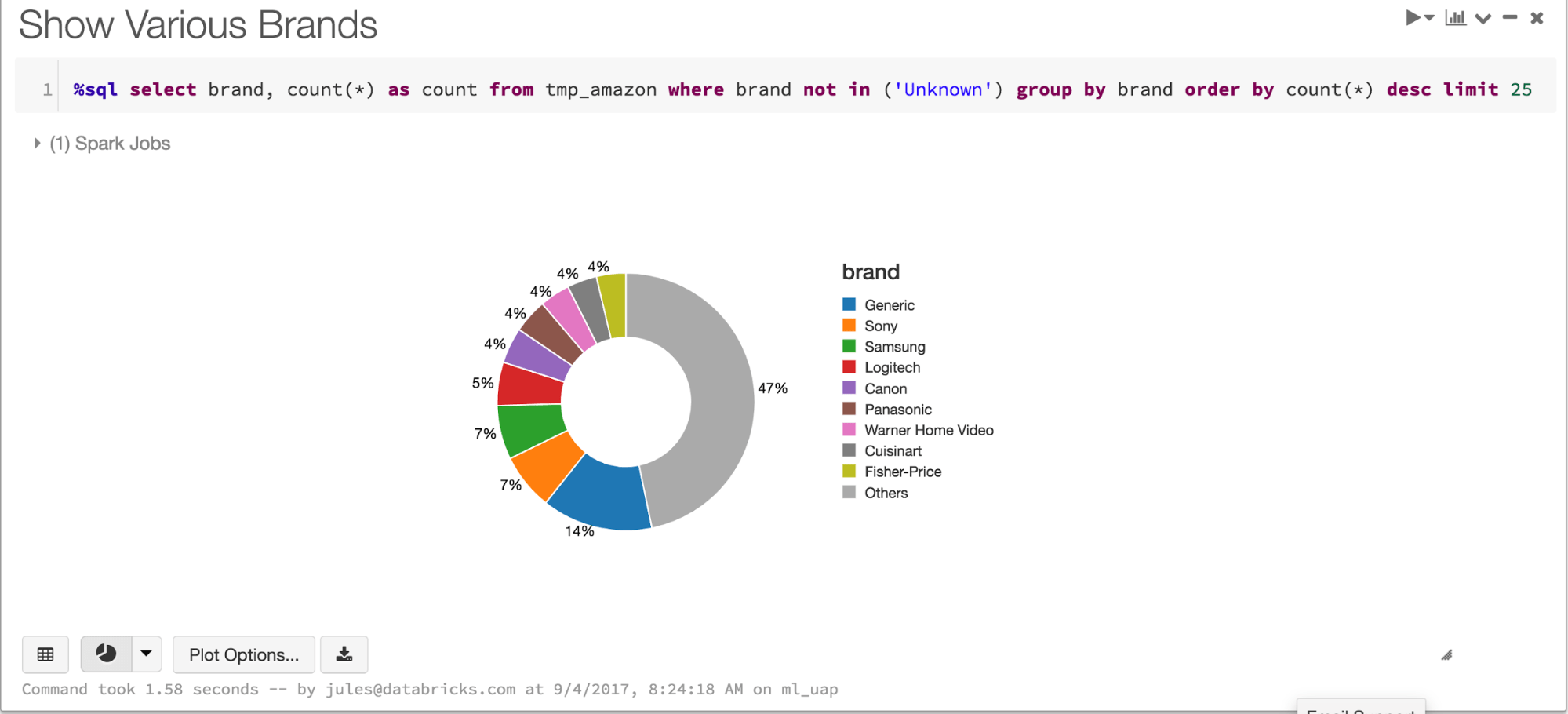Click the 47% percentage label
The width and height of the screenshot is (1568, 714).
click(773, 388)
